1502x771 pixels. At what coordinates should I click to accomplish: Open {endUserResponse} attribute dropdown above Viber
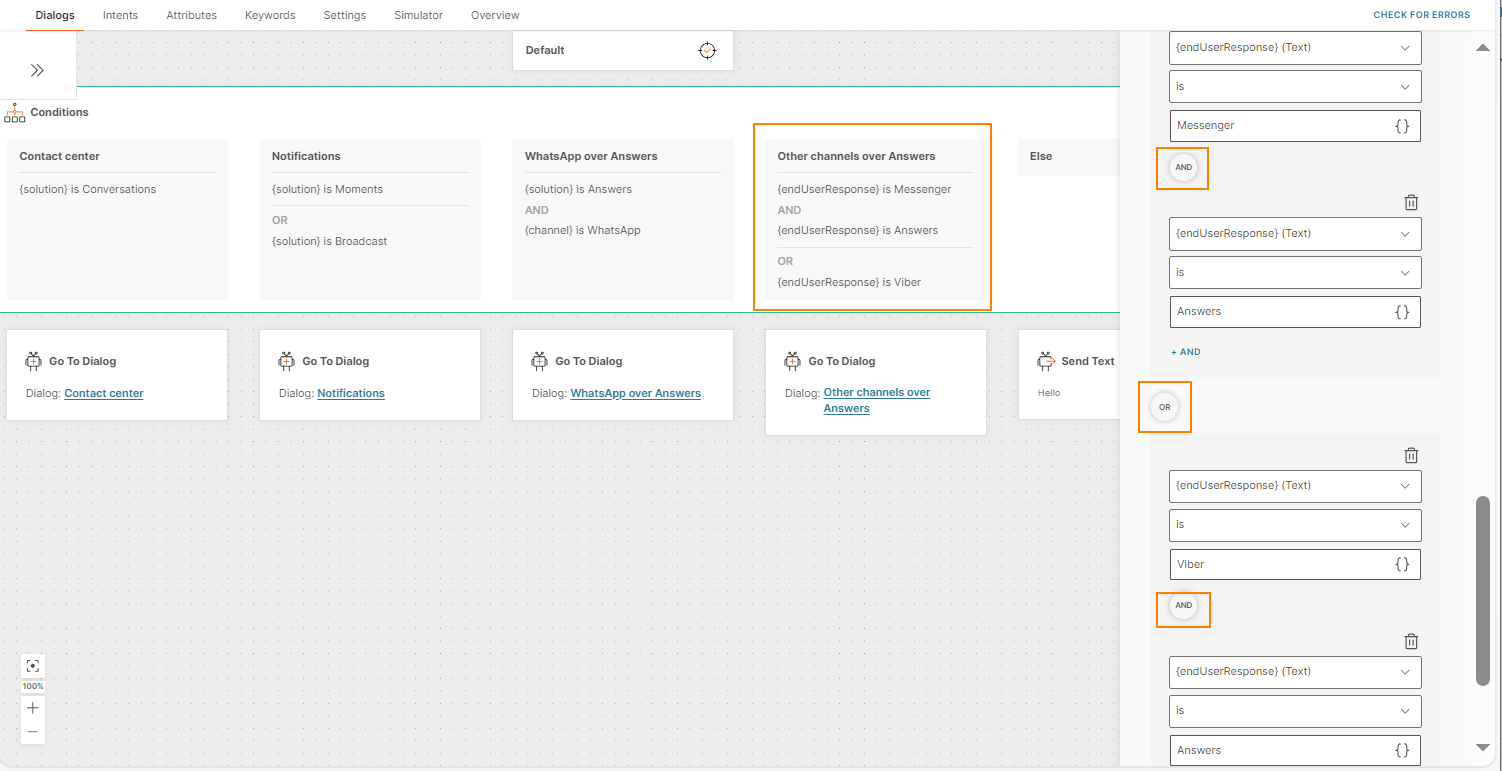[x=1295, y=485]
